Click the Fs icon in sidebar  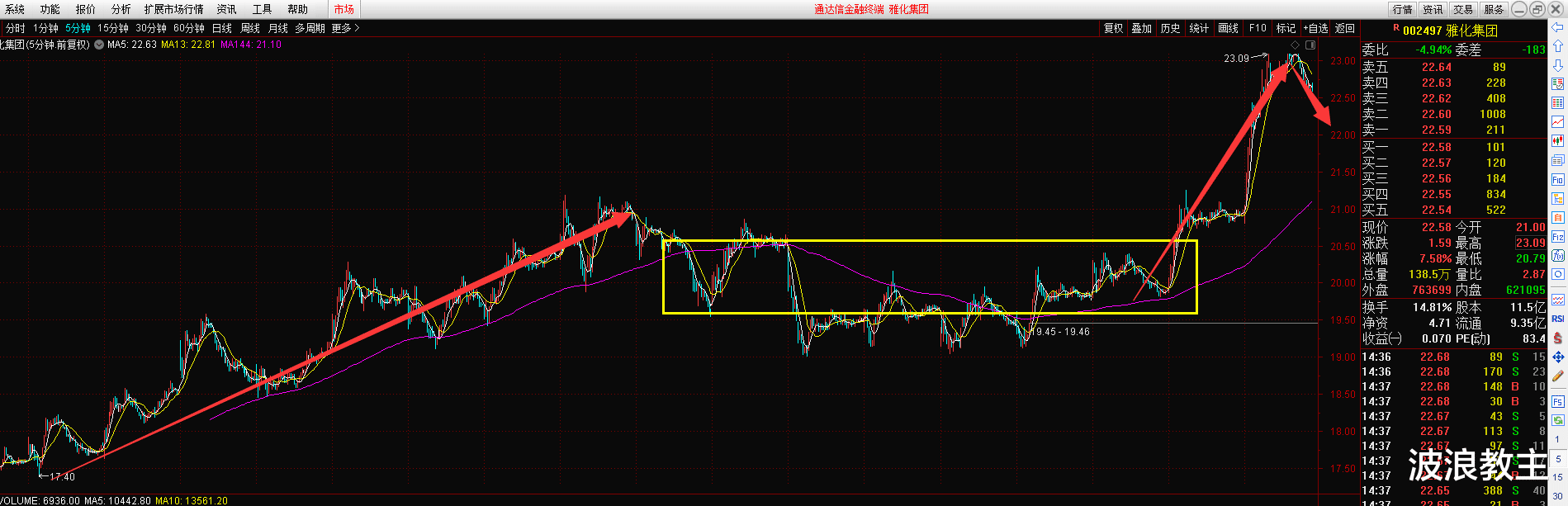click(1557, 401)
